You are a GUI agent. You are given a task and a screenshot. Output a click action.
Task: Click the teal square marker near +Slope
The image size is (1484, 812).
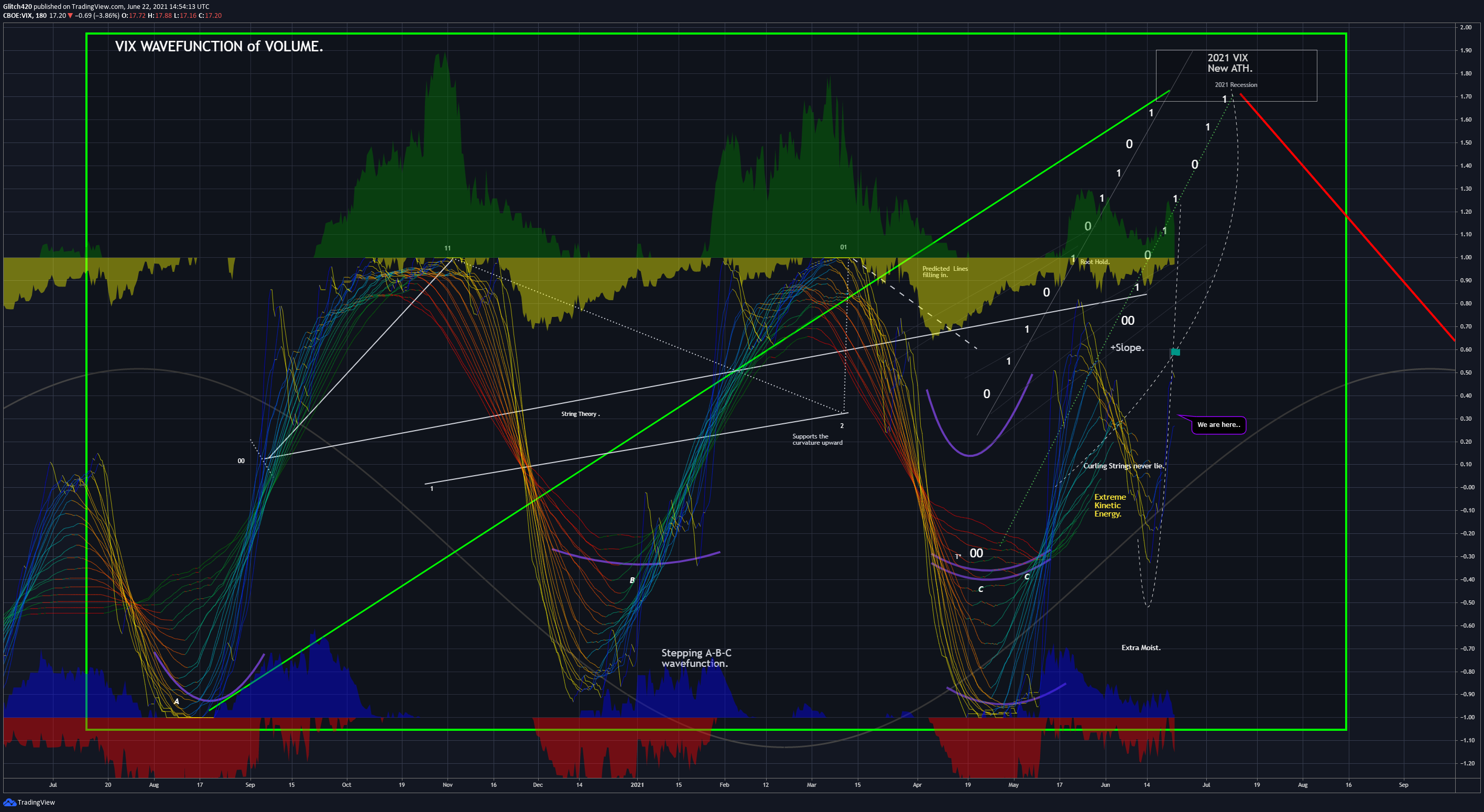(1175, 352)
